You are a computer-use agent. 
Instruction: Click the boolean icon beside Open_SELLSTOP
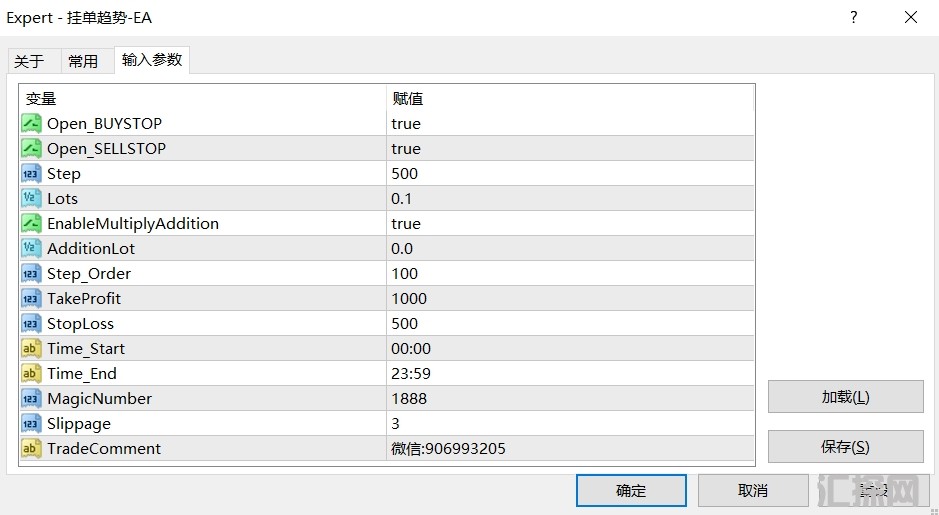coord(31,149)
